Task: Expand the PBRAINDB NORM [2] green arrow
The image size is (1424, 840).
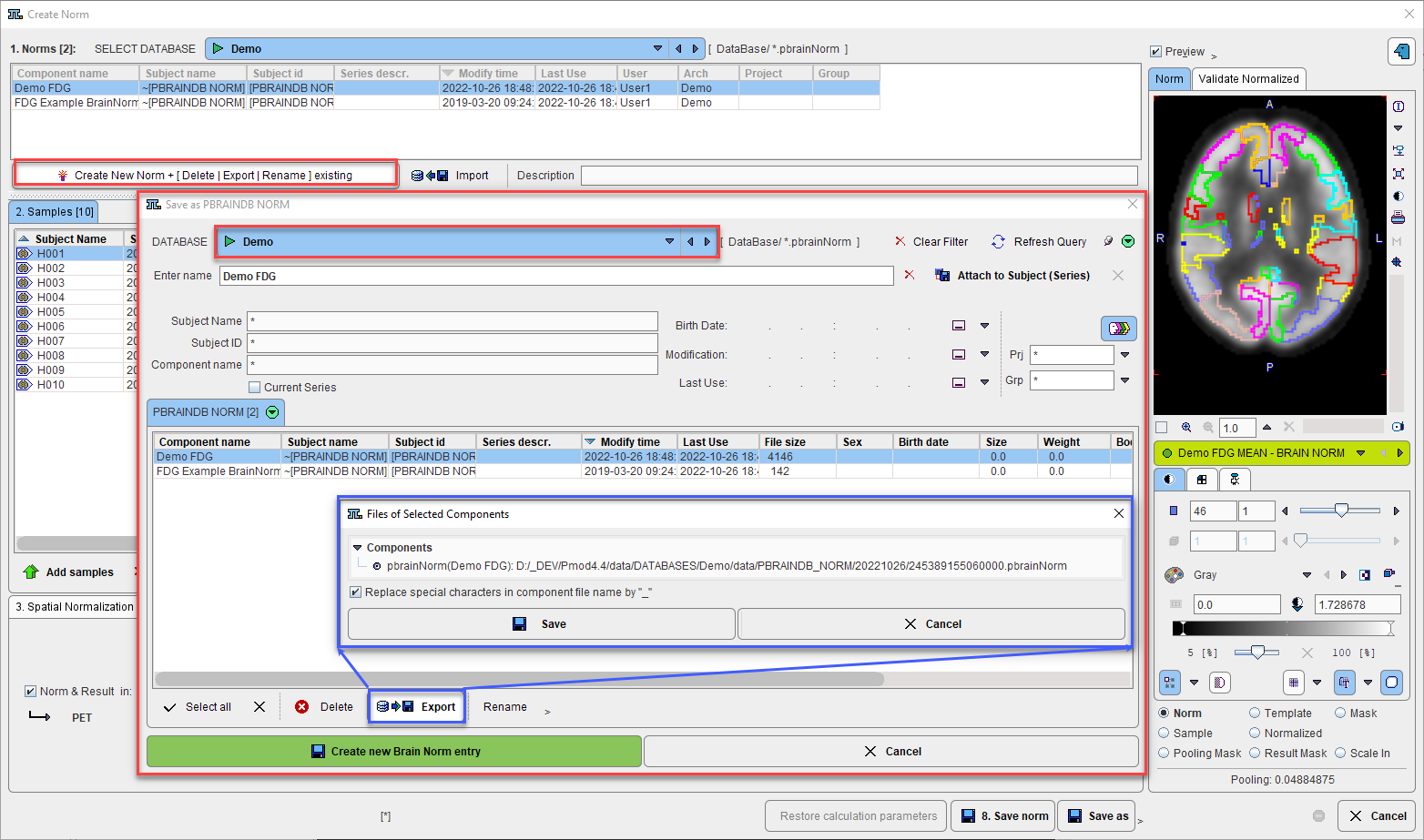Action: [271, 412]
